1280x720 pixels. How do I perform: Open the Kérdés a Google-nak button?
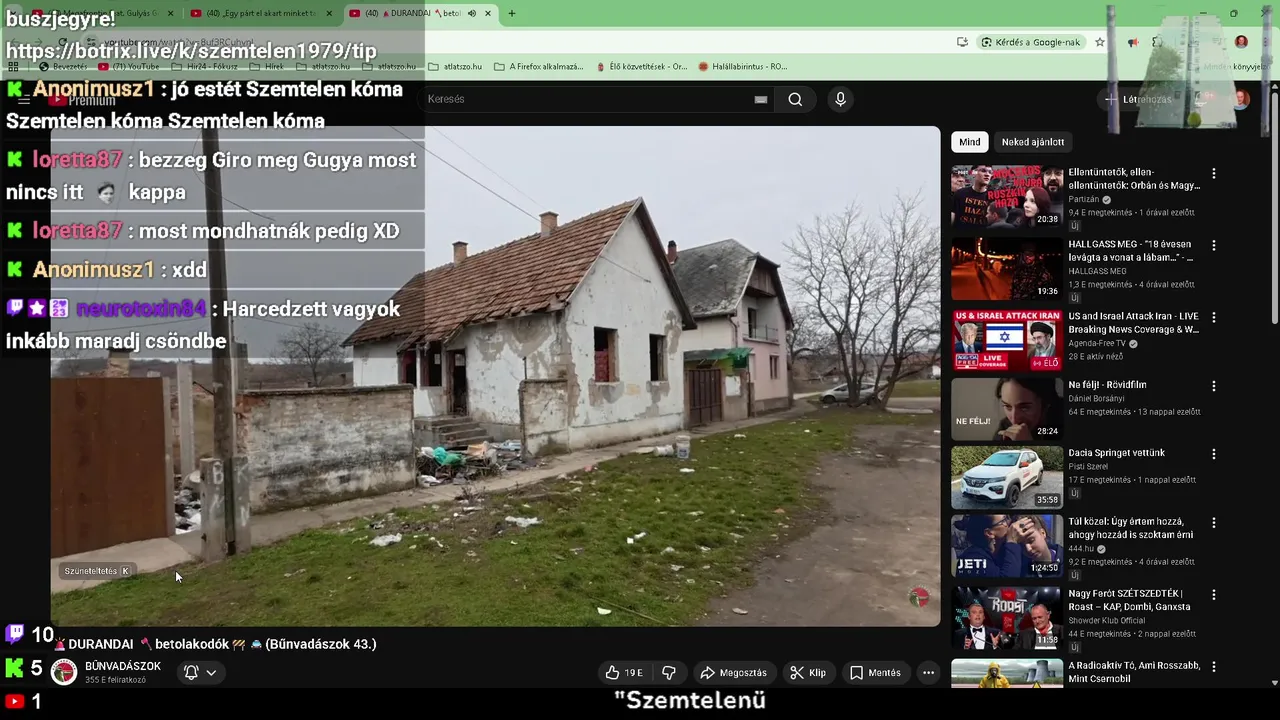point(1031,42)
